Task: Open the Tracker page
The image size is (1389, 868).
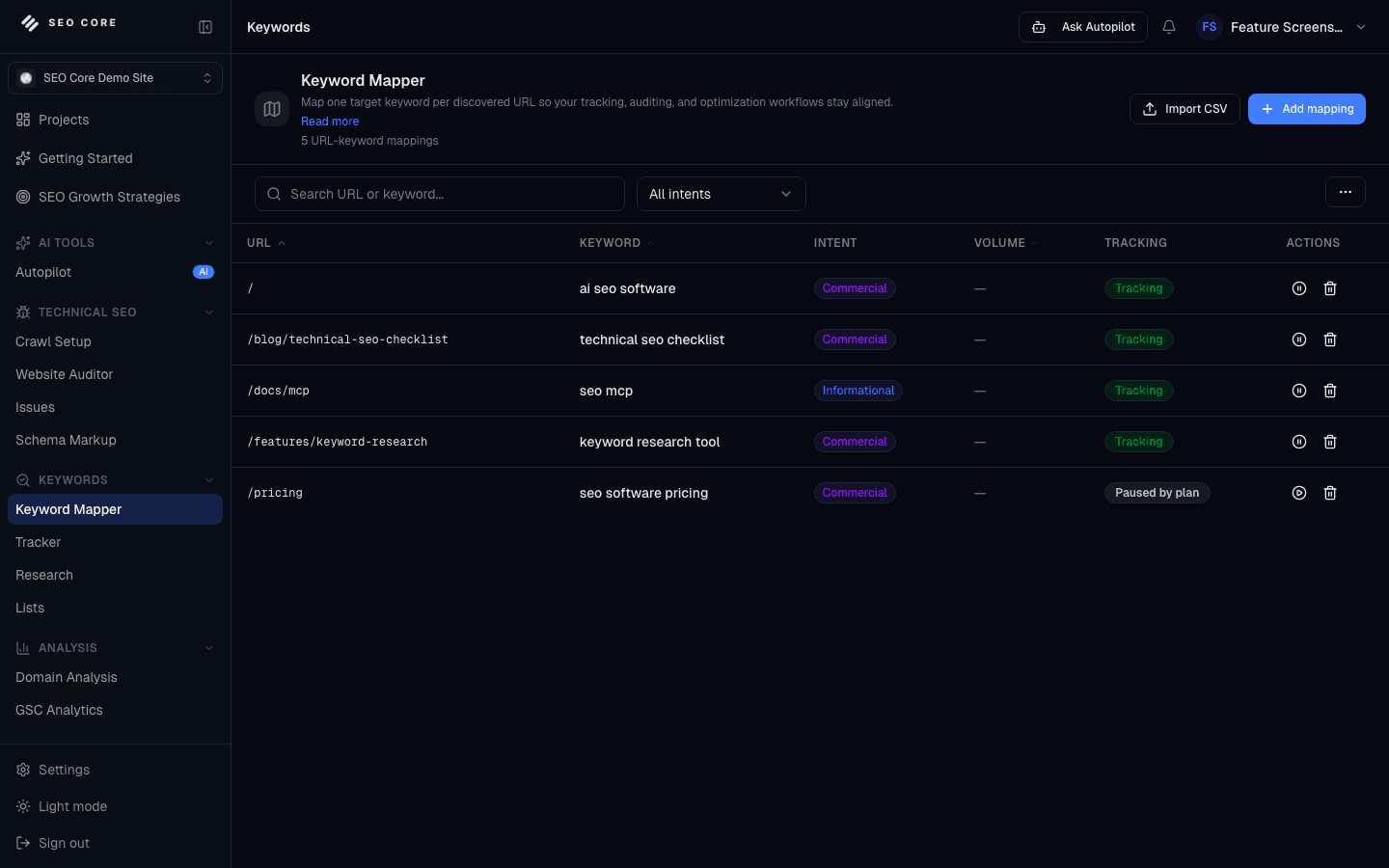Action: (115, 542)
